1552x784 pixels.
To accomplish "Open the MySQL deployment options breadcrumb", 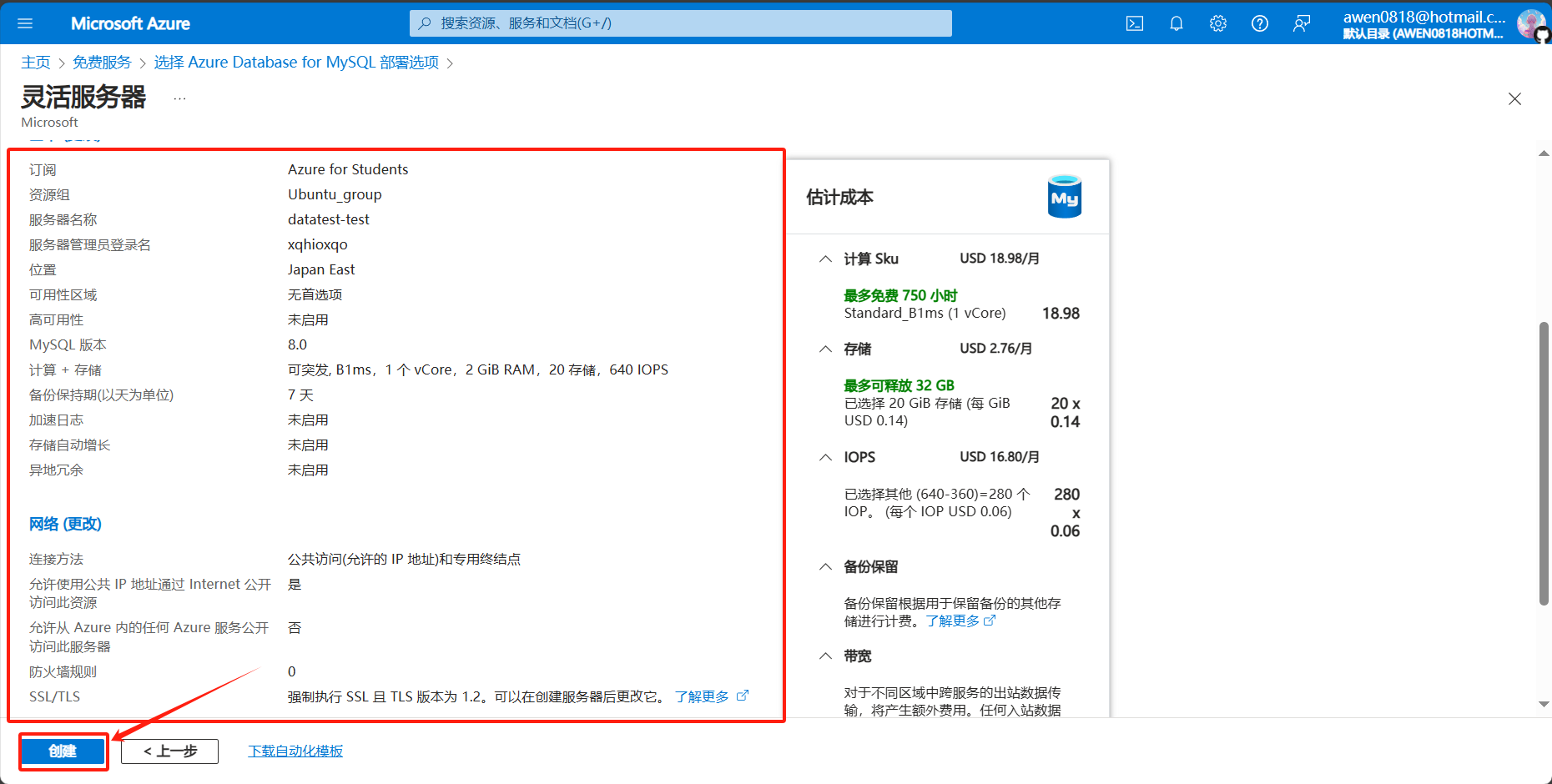I will pyautogui.click(x=296, y=63).
